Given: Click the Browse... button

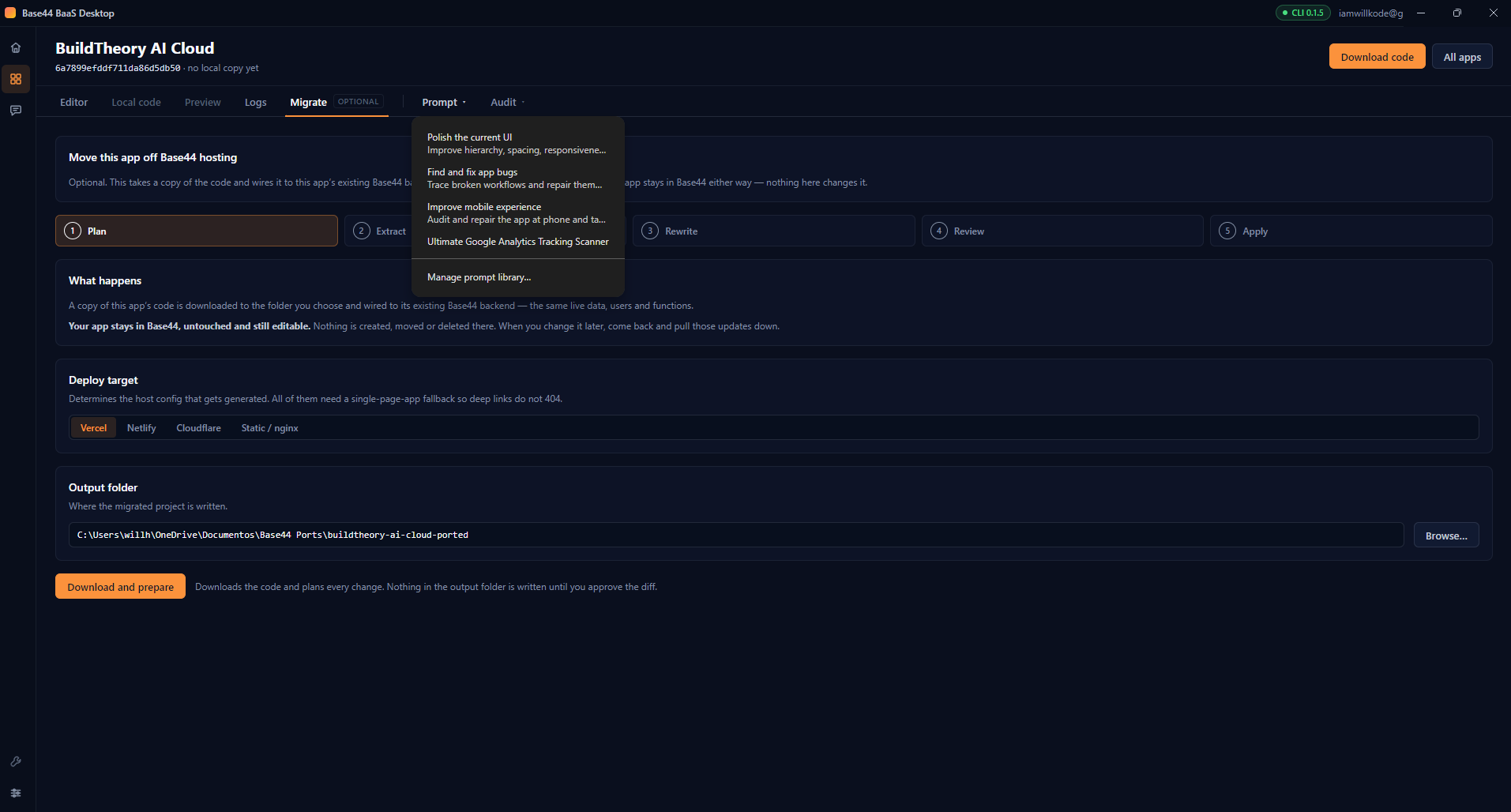Looking at the screenshot, I should [1446, 536].
